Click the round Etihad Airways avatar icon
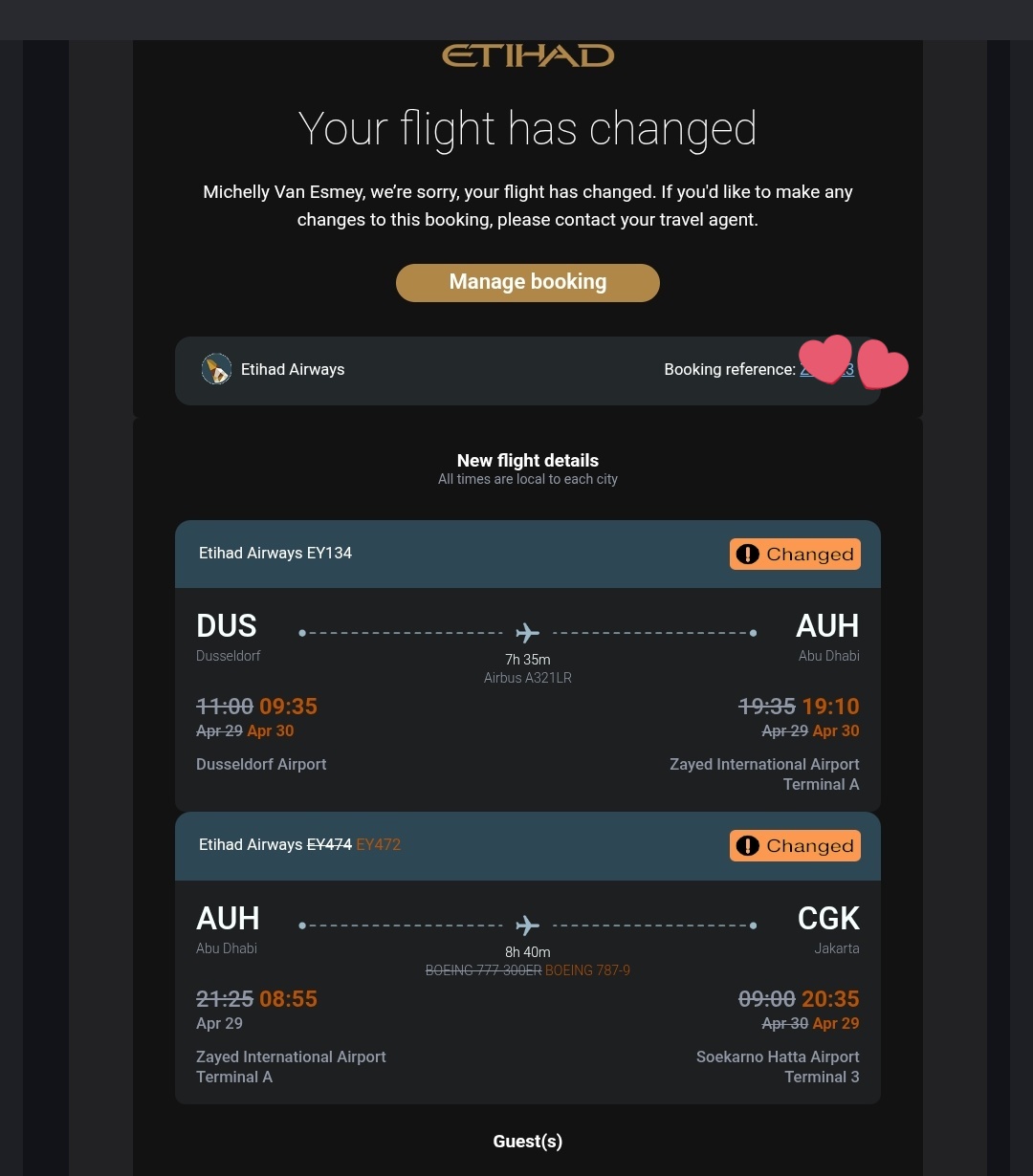This screenshot has width=1033, height=1176. coord(216,369)
